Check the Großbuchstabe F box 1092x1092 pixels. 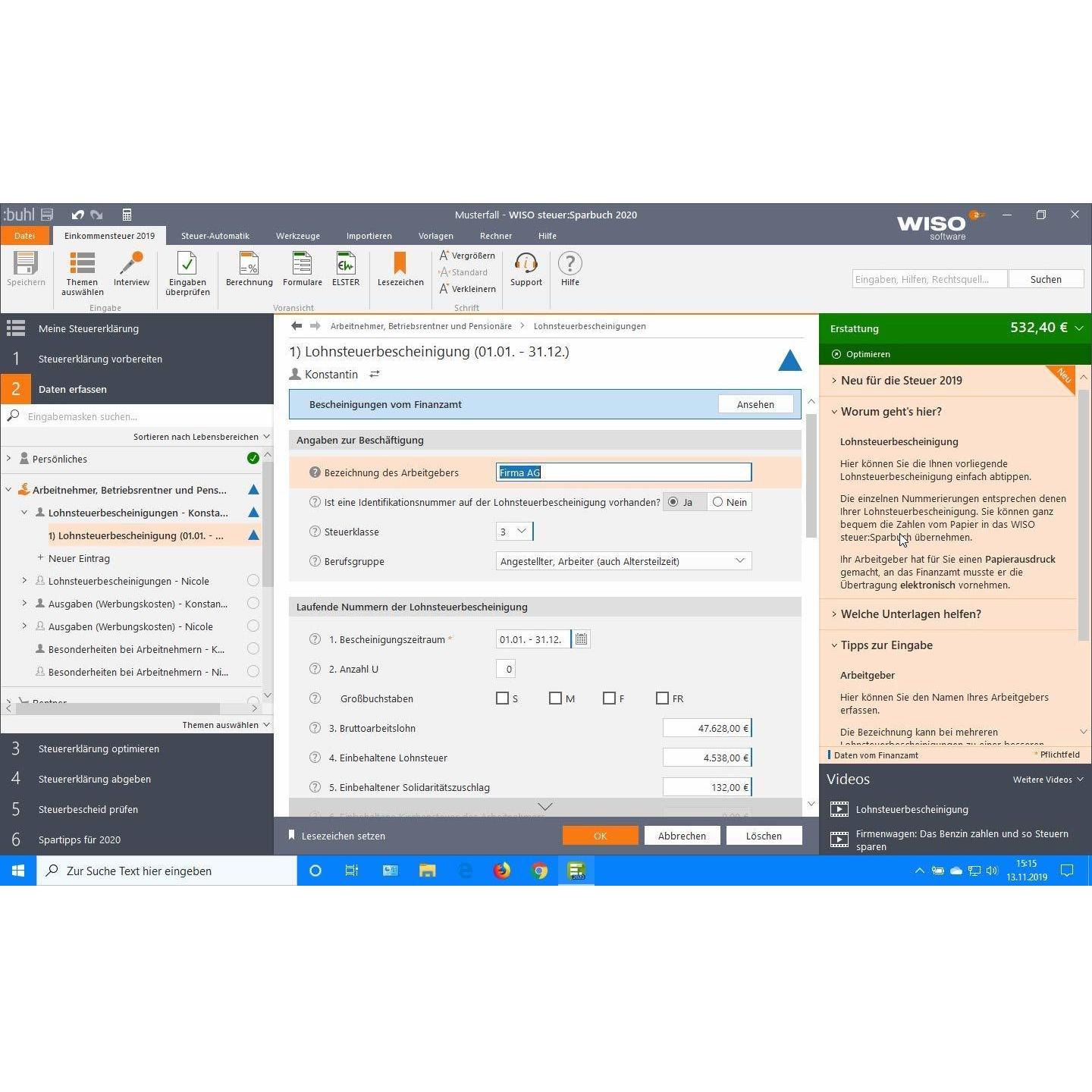pyautogui.click(x=609, y=698)
